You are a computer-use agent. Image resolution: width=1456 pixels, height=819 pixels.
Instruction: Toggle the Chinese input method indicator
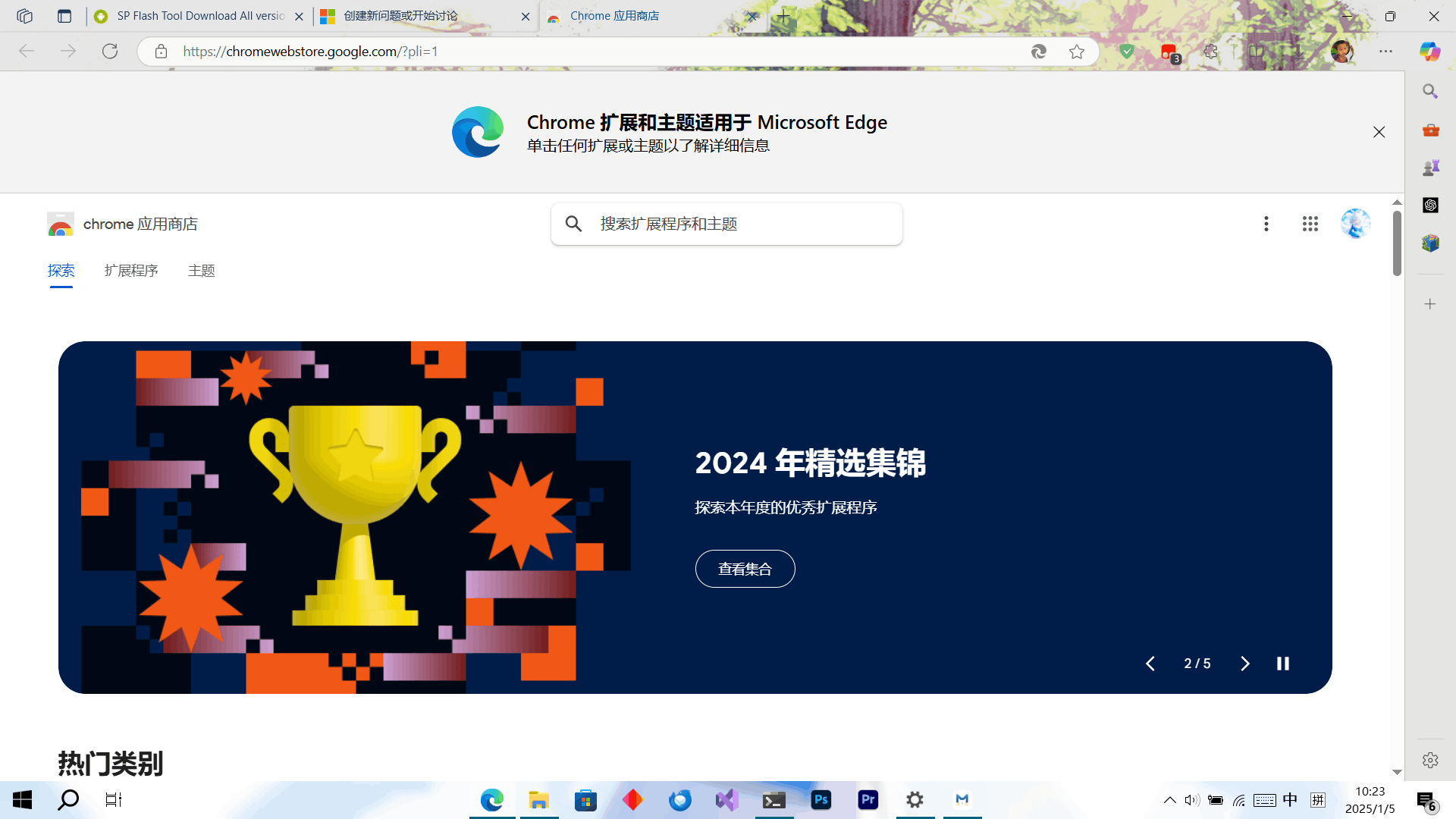click(x=1291, y=799)
